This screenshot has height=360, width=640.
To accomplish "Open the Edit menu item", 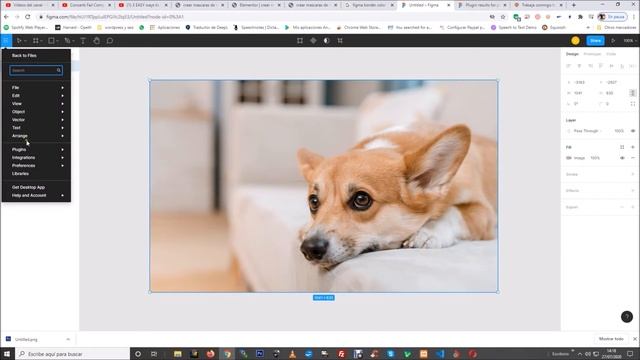I will tap(36, 96).
